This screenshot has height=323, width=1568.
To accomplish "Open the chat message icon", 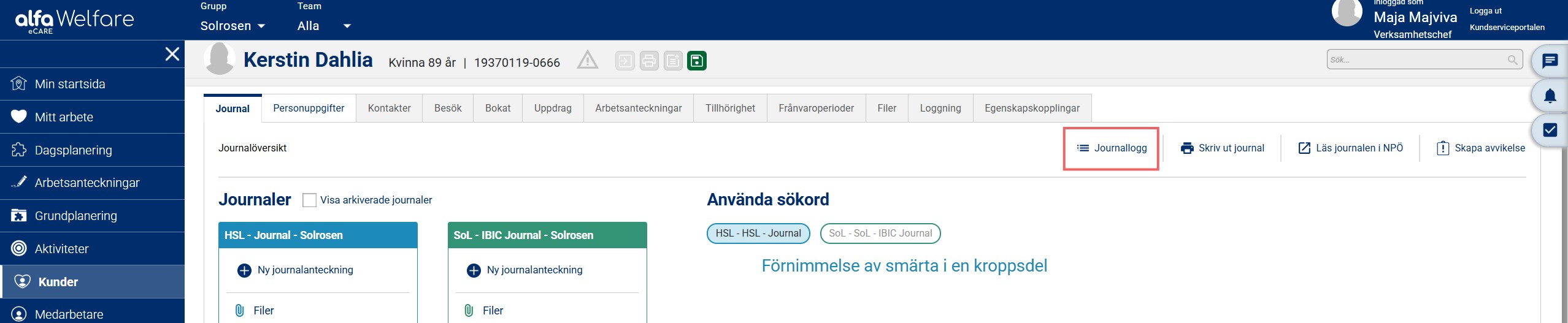I will [x=1550, y=61].
